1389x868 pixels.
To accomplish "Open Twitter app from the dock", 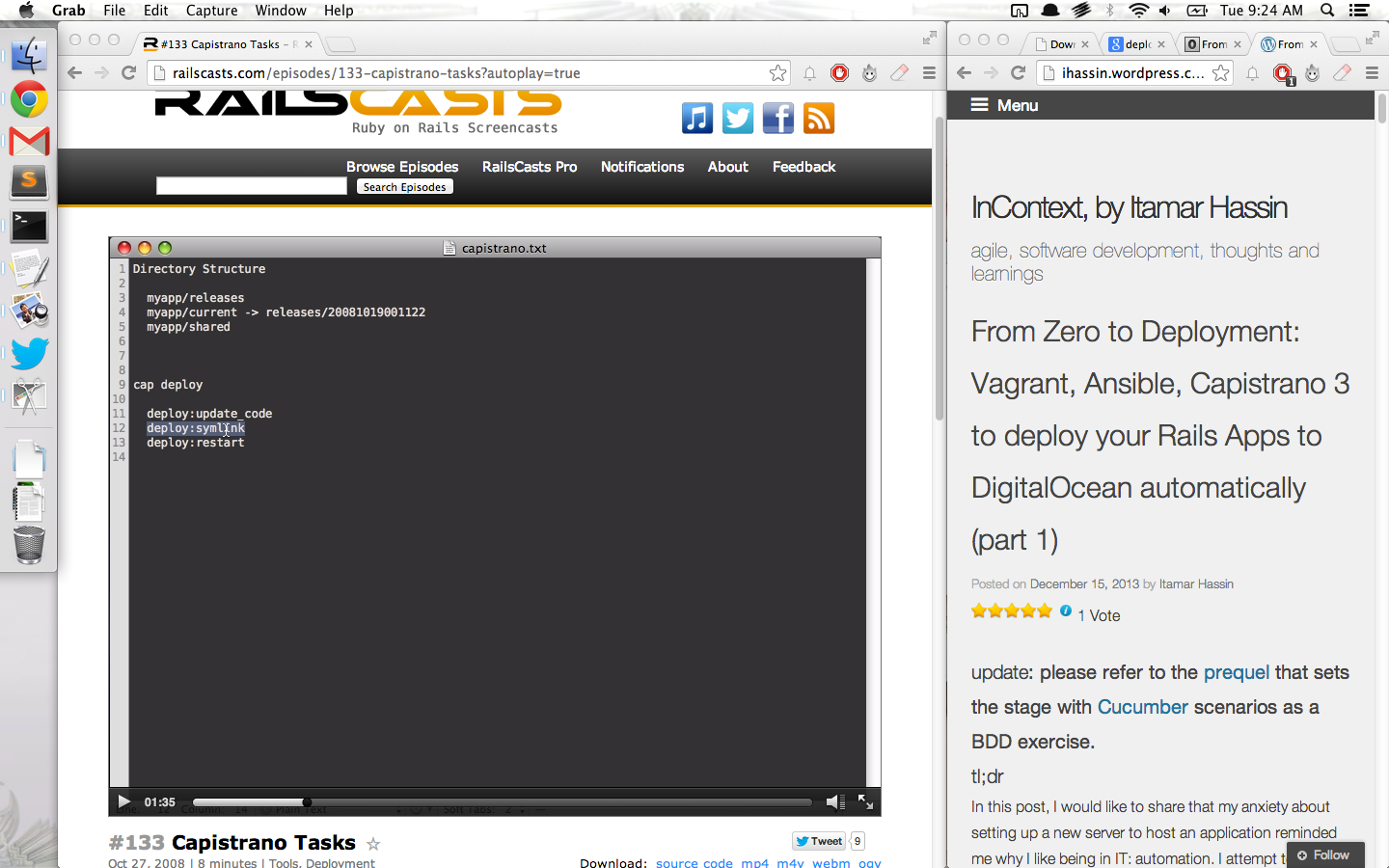I will 29,353.
